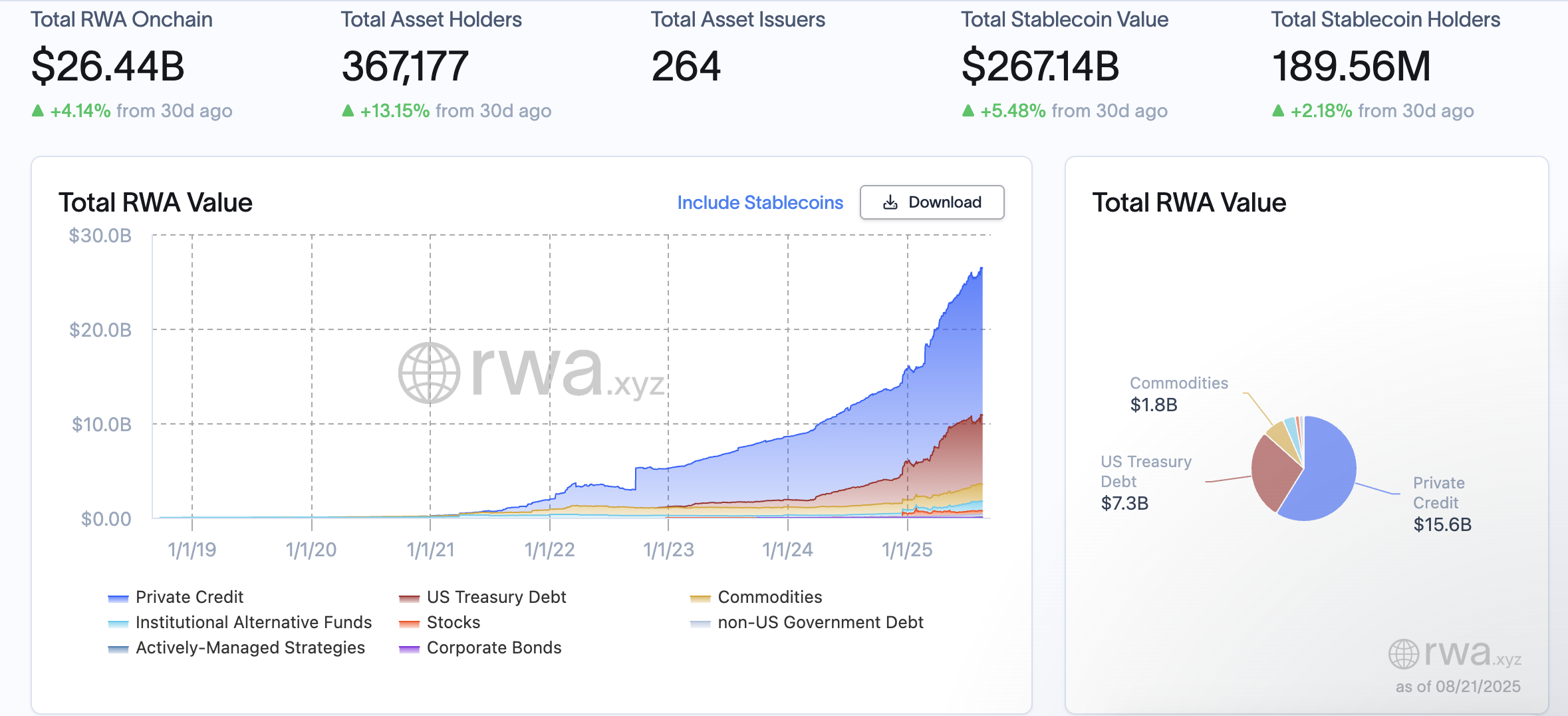Click the download arrow icon inside Download button
Screen dimensions: 1568x716
pos(890,202)
